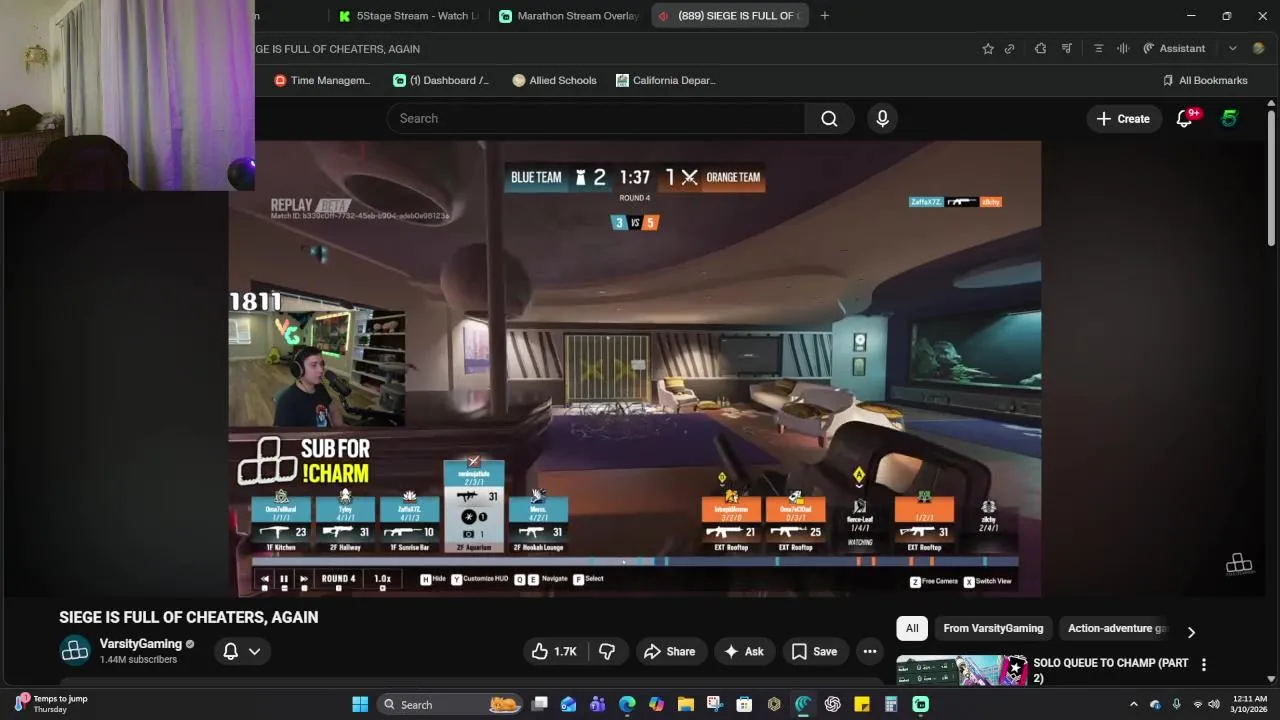Launch Microsoft Edge from the taskbar
The width and height of the screenshot is (1280, 720).
coord(627,704)
